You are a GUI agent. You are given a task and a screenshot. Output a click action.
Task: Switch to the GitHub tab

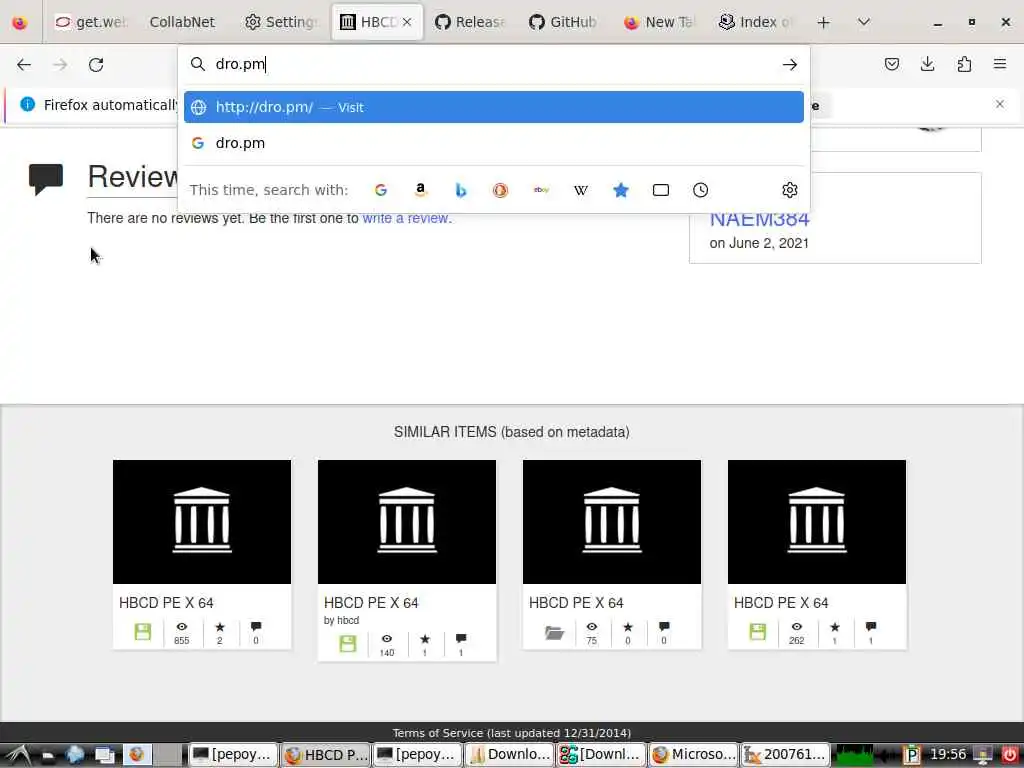coord(563,22)
